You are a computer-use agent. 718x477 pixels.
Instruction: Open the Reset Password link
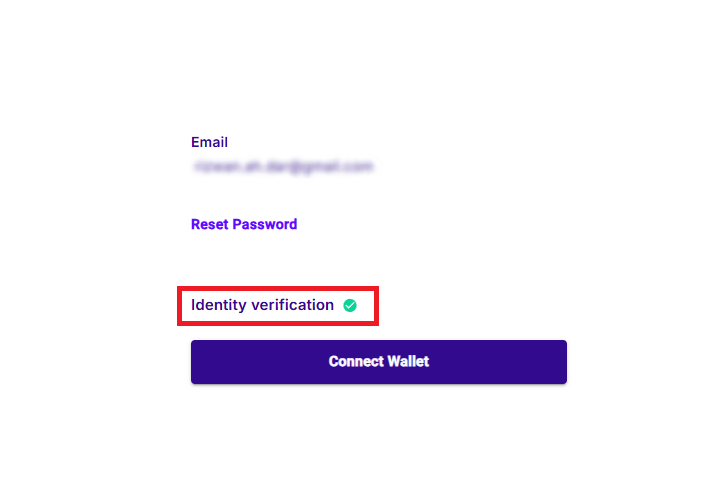pyautogui.click(x=244, y=224)
